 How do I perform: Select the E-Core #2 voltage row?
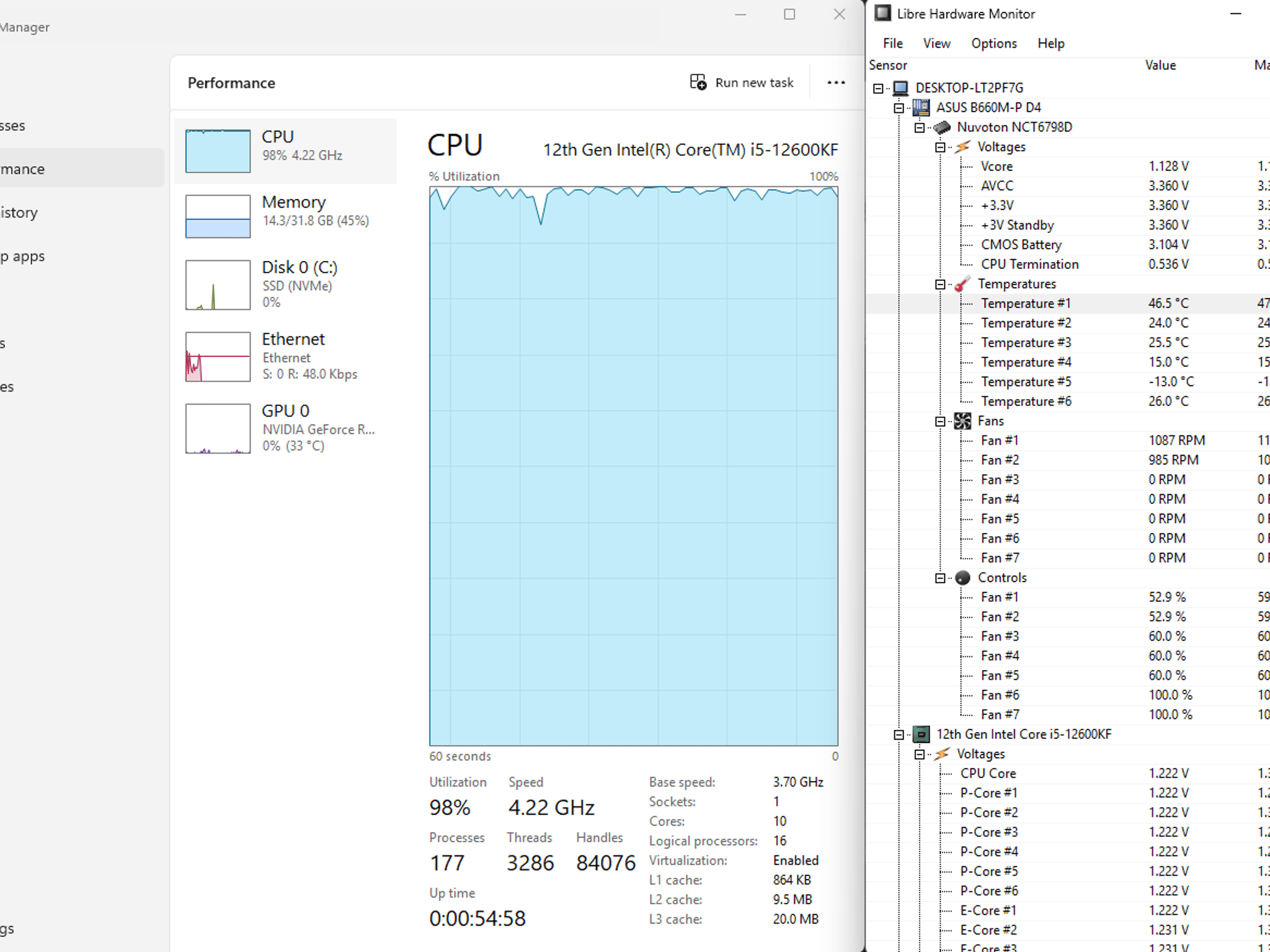[1068, 930]
